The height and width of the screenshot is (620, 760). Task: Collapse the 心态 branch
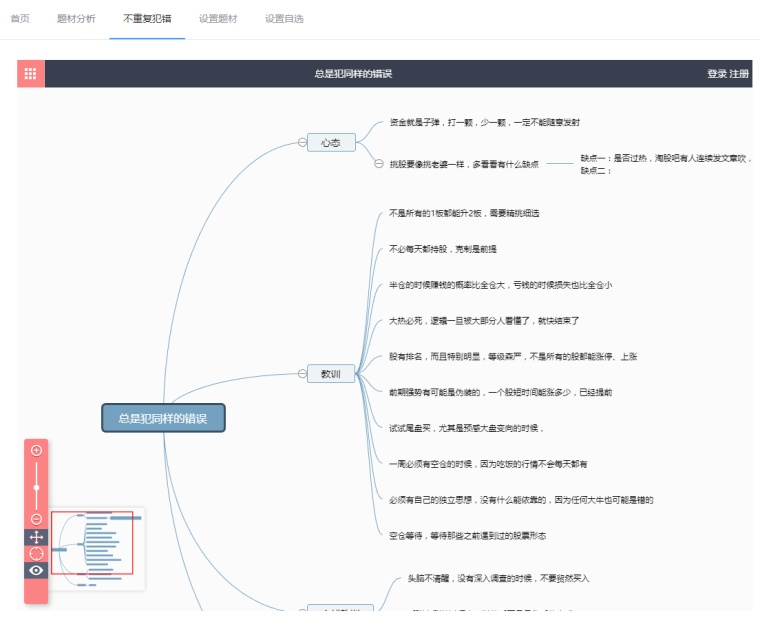point(302,143)
